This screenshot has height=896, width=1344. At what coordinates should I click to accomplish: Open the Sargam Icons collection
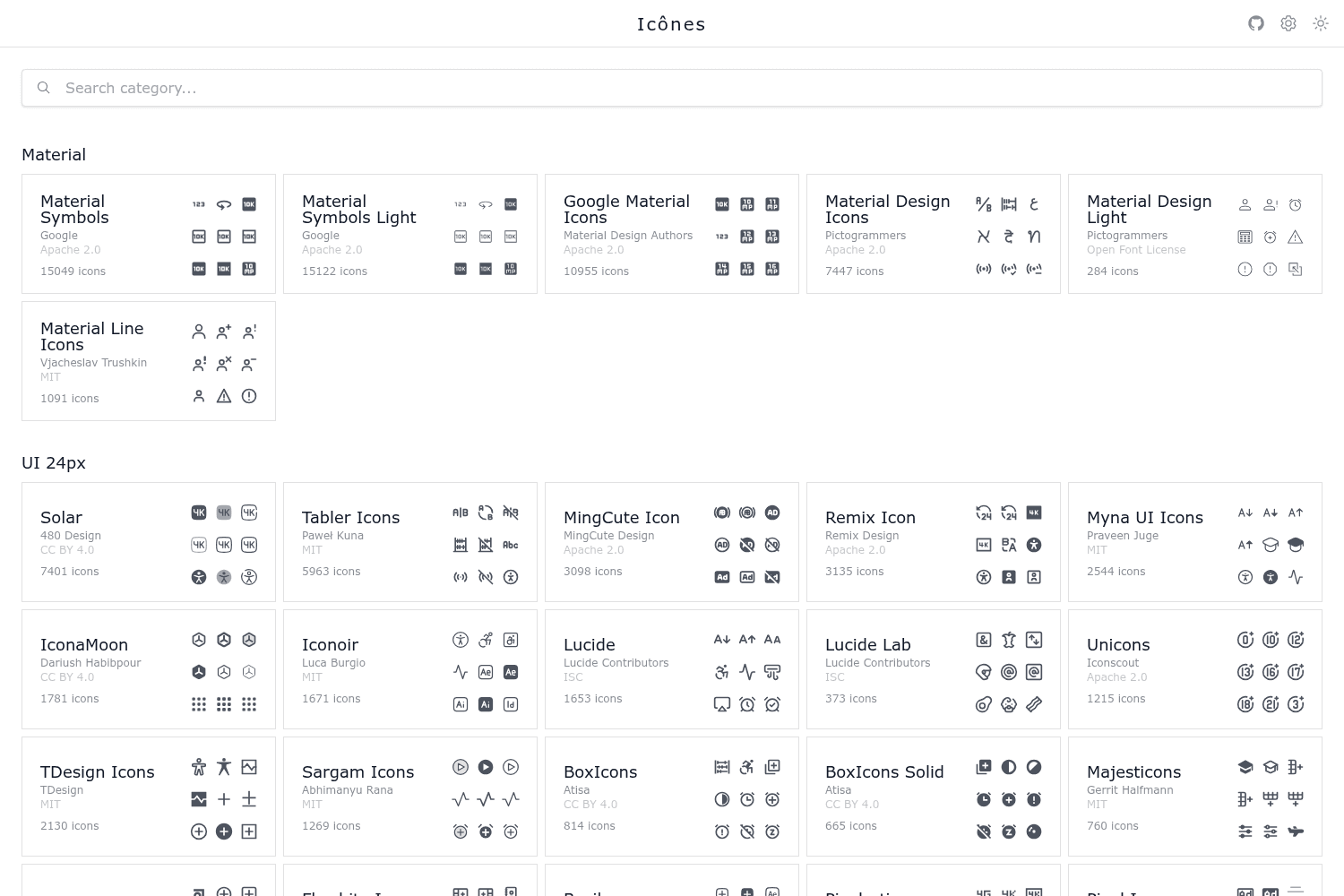pos(410,797)
